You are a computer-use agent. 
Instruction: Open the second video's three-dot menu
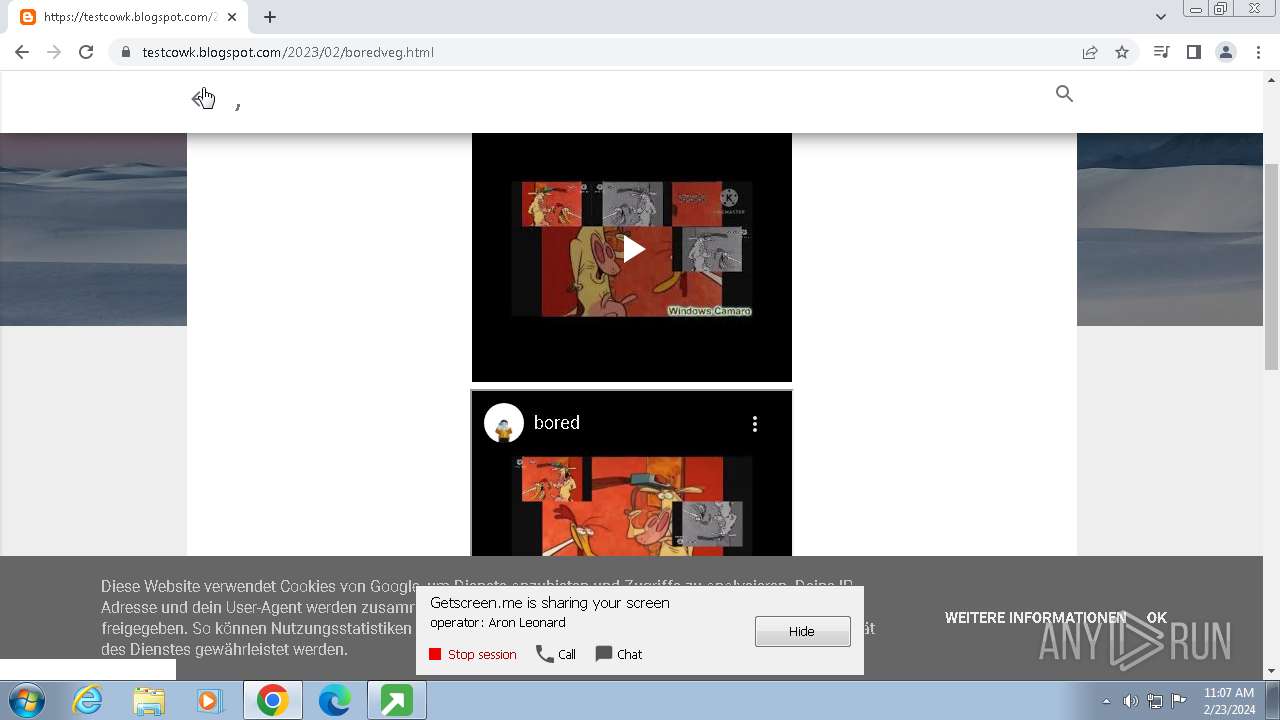pos(755,424)
